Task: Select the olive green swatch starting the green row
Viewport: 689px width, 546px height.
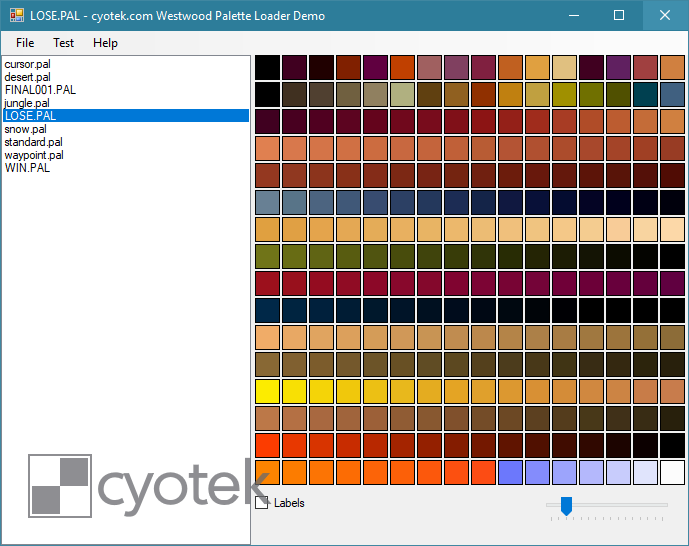Action: (267, 257)
